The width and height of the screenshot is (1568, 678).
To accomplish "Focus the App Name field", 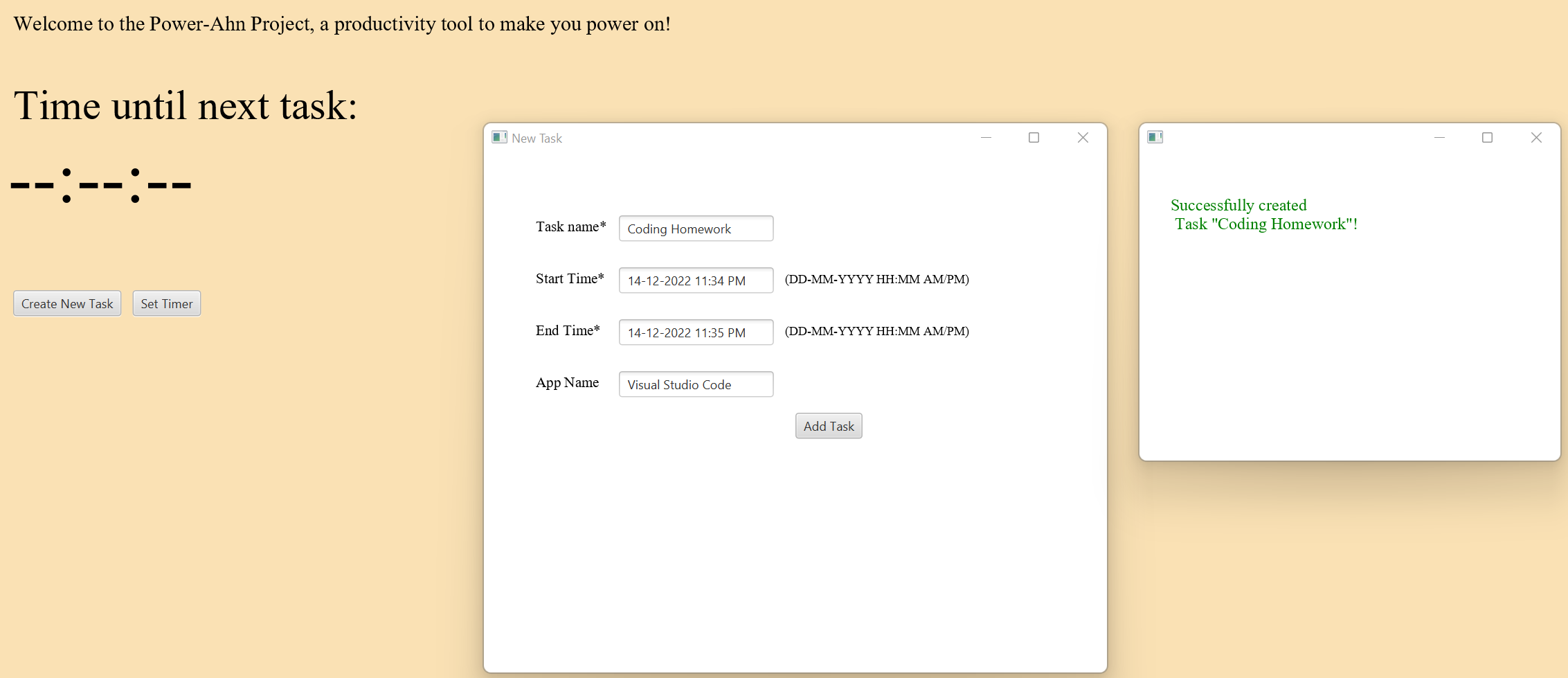I will coord(695,384).
